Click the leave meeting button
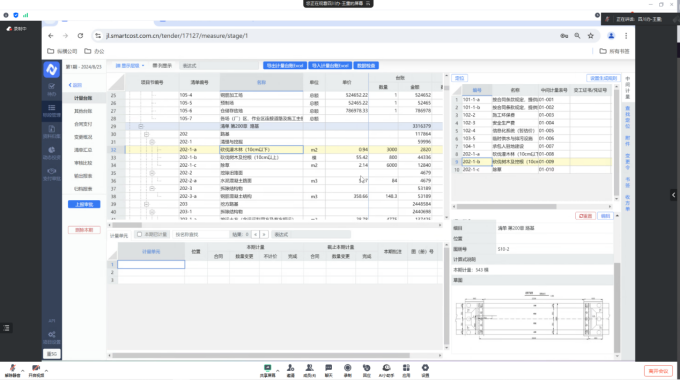The height and width of the screenshot is (380, 680). [x=658, y=371]
